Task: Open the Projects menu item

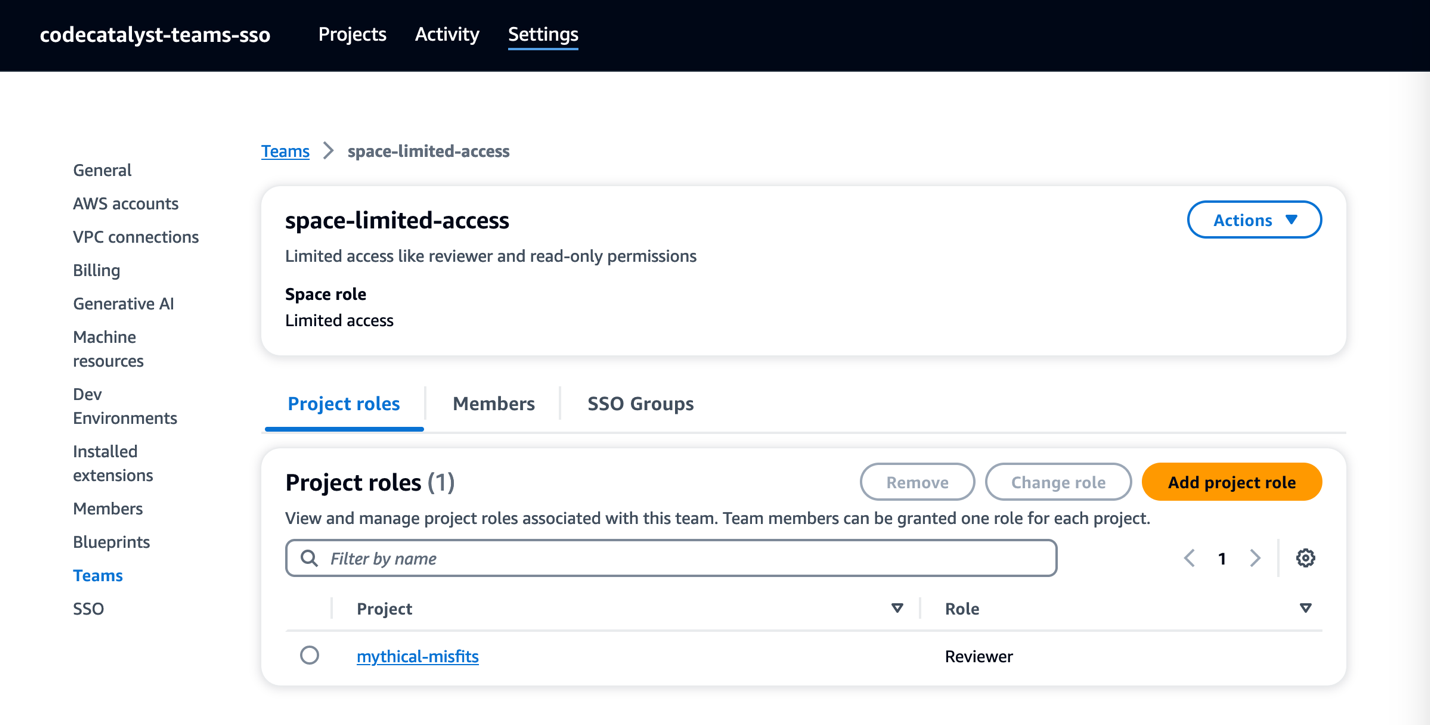Action: click(352, 34)
